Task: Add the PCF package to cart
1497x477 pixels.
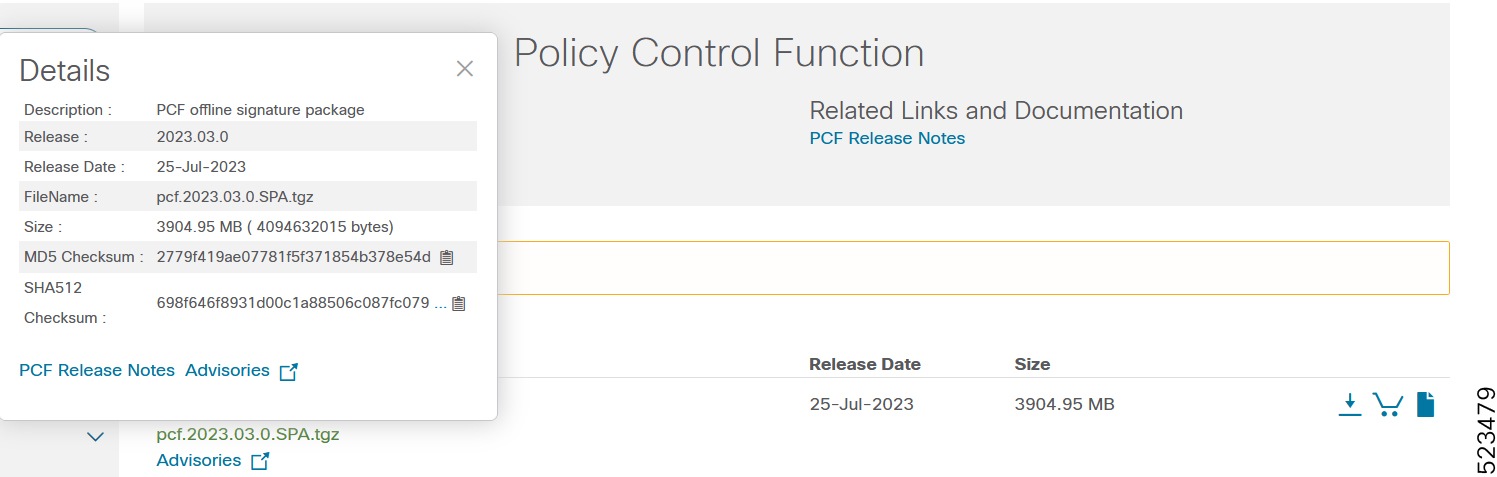Action: (1387, 404)
